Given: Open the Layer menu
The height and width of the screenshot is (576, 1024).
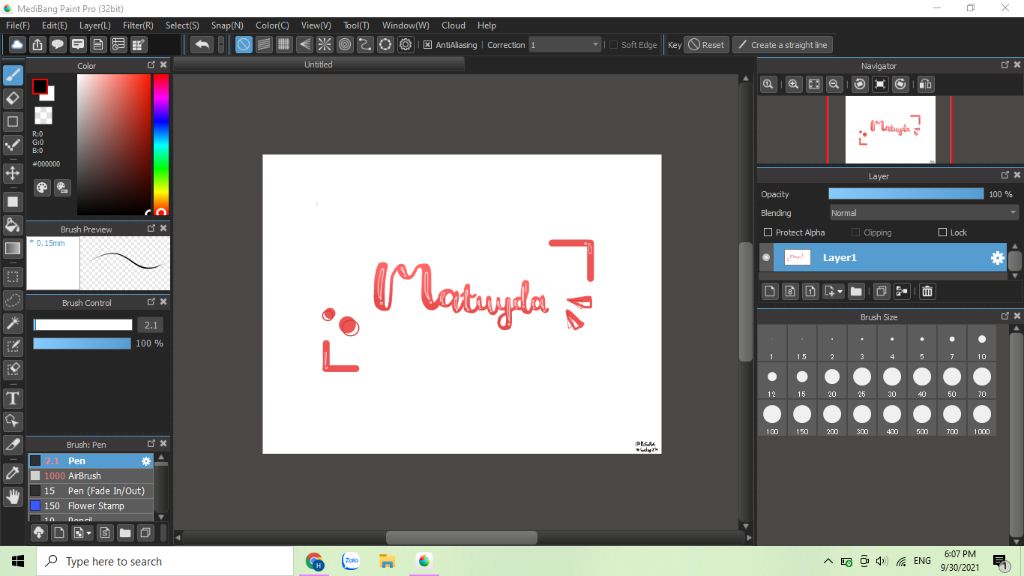Looking at the screenshot, I should pos(95,25).
